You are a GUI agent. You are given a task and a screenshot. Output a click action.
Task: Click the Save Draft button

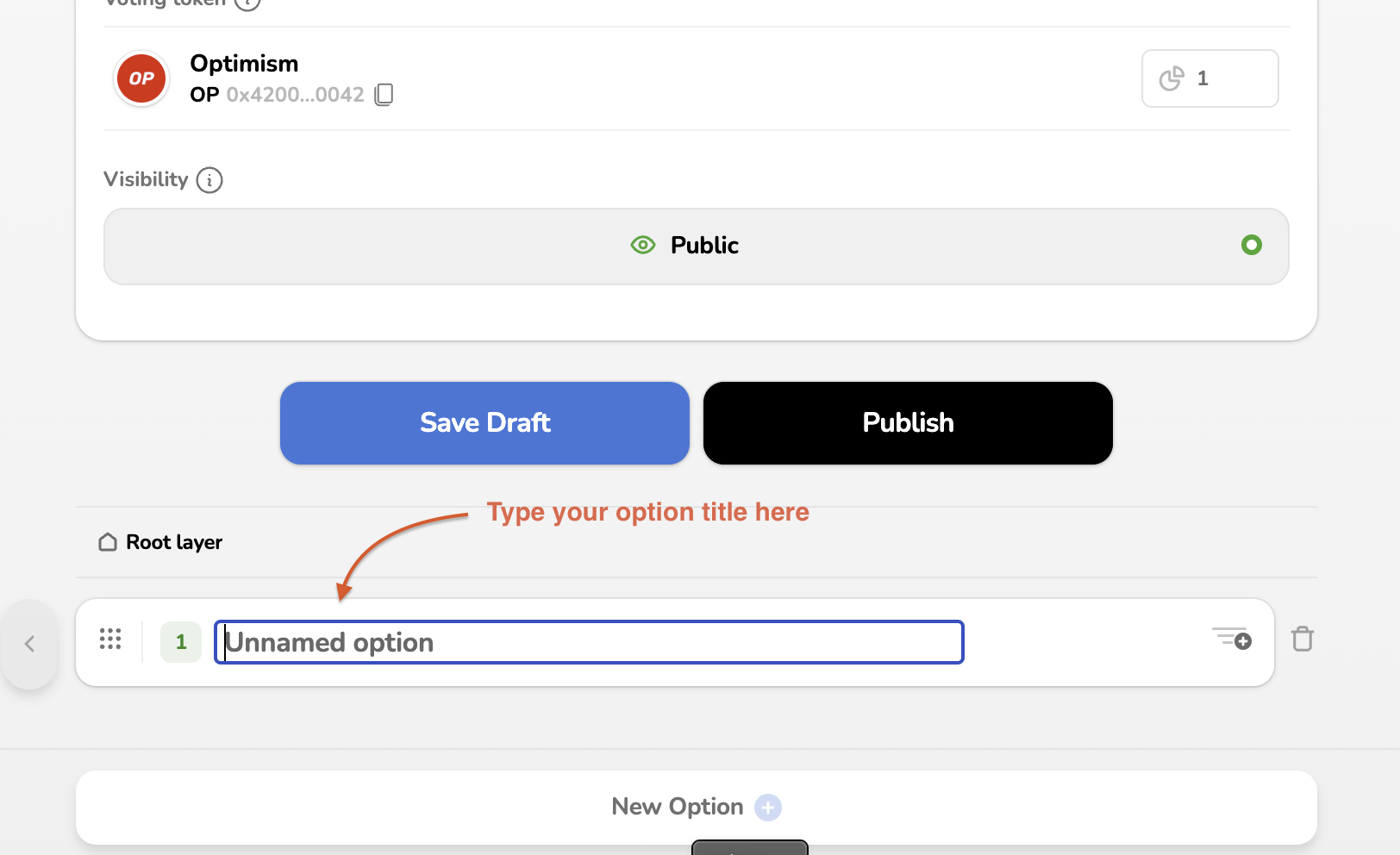click(x=484, y=423)
